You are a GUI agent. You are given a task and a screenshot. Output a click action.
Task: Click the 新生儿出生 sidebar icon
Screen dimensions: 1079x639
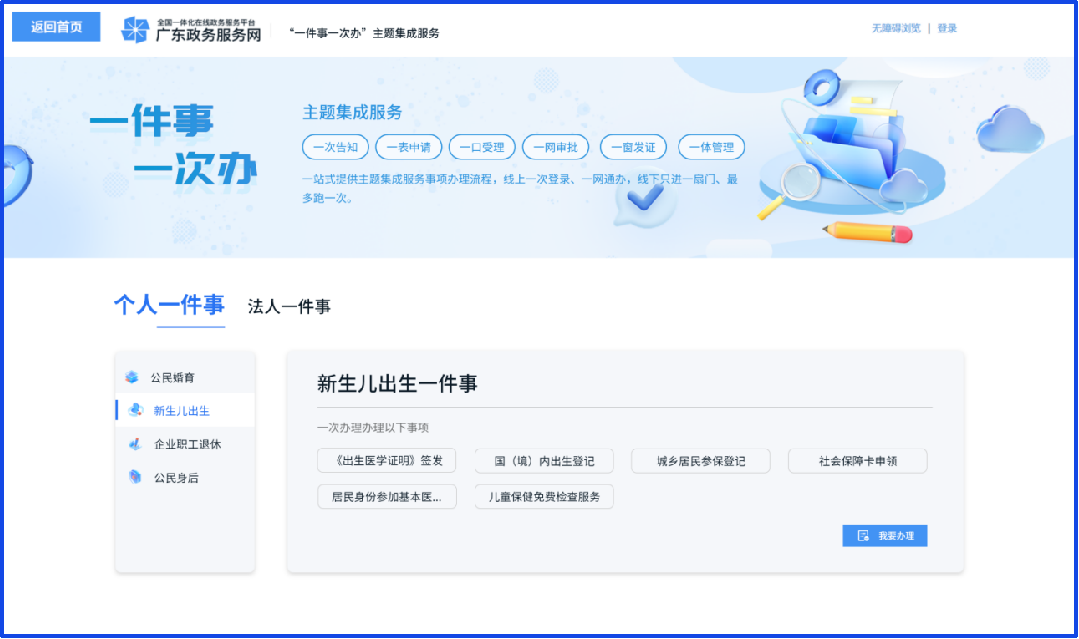(134, 411)
